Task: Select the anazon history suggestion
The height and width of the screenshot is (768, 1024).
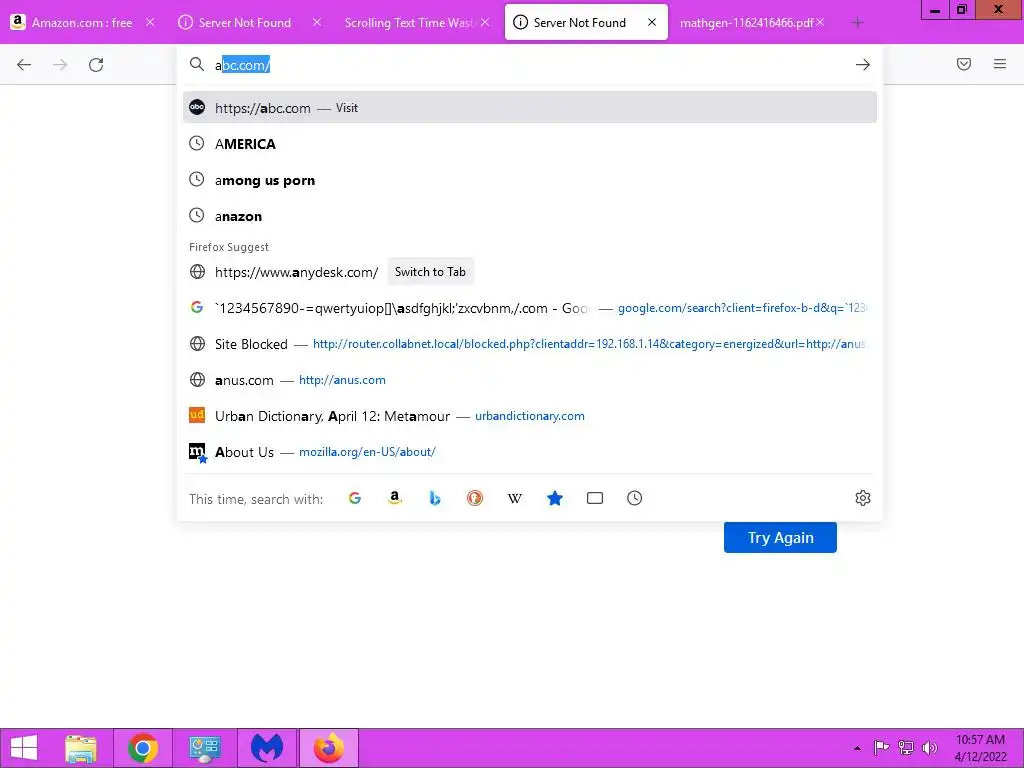Action: (530, 216)
